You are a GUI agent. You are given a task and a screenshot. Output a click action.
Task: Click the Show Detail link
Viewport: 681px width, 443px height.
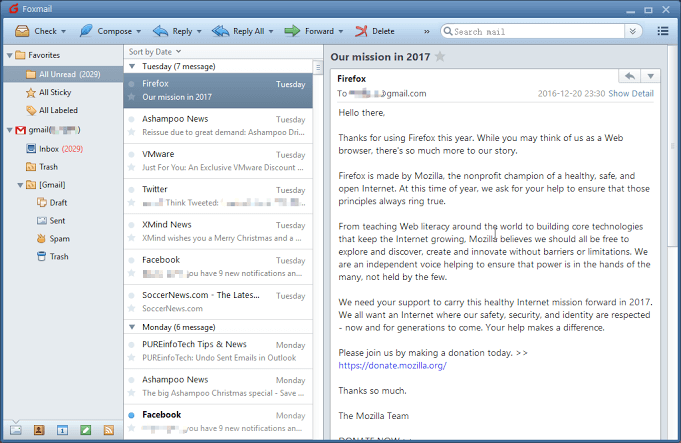(x=631, y=93)
